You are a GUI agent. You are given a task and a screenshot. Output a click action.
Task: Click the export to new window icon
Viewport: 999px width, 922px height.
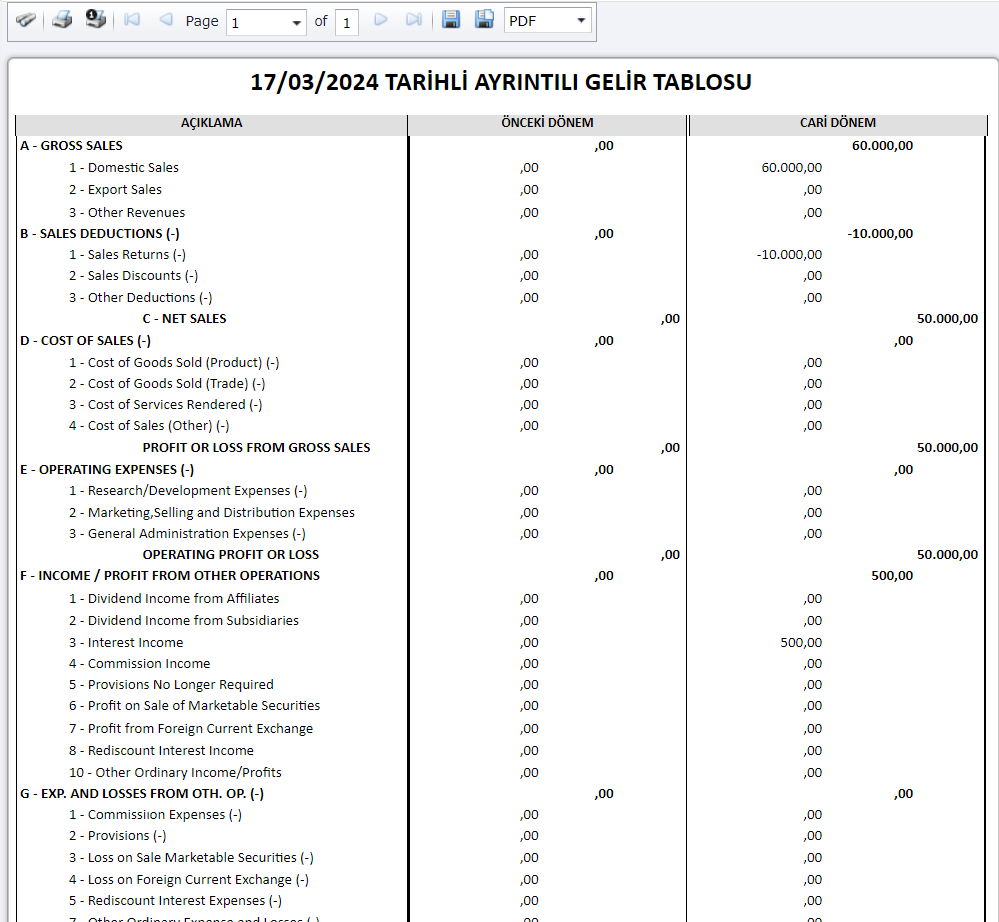(484, 20)
